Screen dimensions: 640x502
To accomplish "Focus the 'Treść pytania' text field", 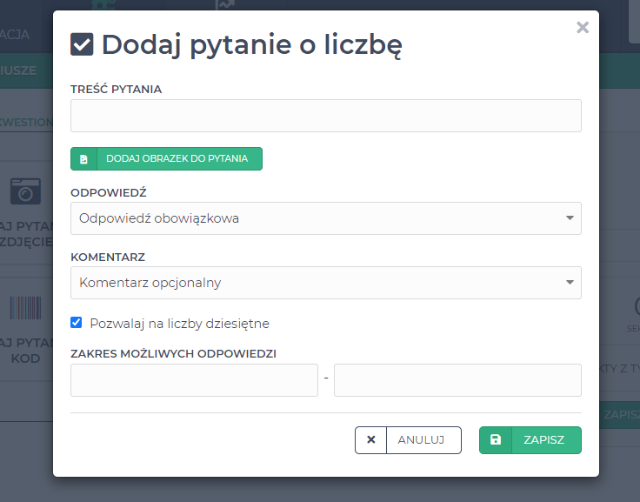I will 325,116.
